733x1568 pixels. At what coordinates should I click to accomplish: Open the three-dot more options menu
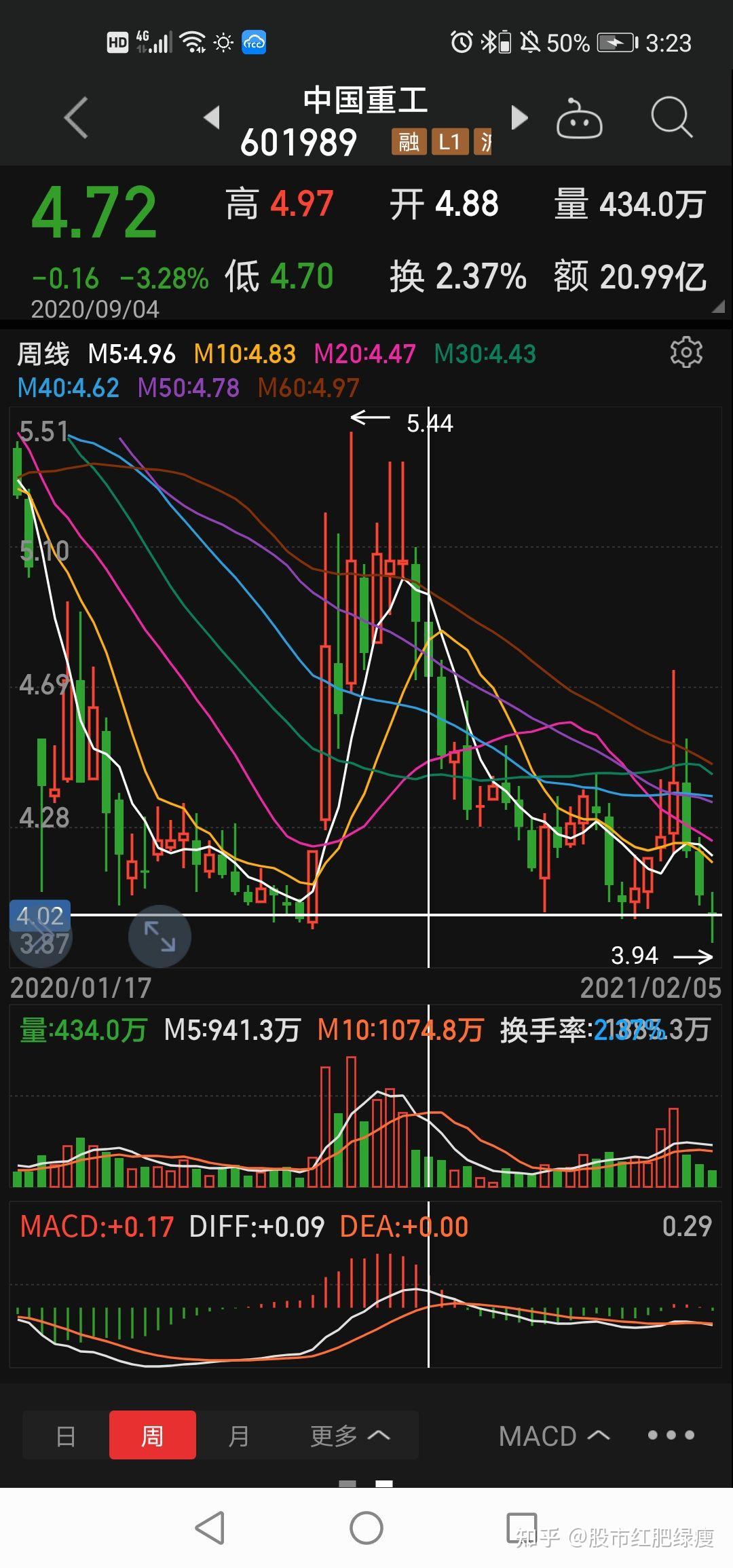click(x=671, y=1435)
